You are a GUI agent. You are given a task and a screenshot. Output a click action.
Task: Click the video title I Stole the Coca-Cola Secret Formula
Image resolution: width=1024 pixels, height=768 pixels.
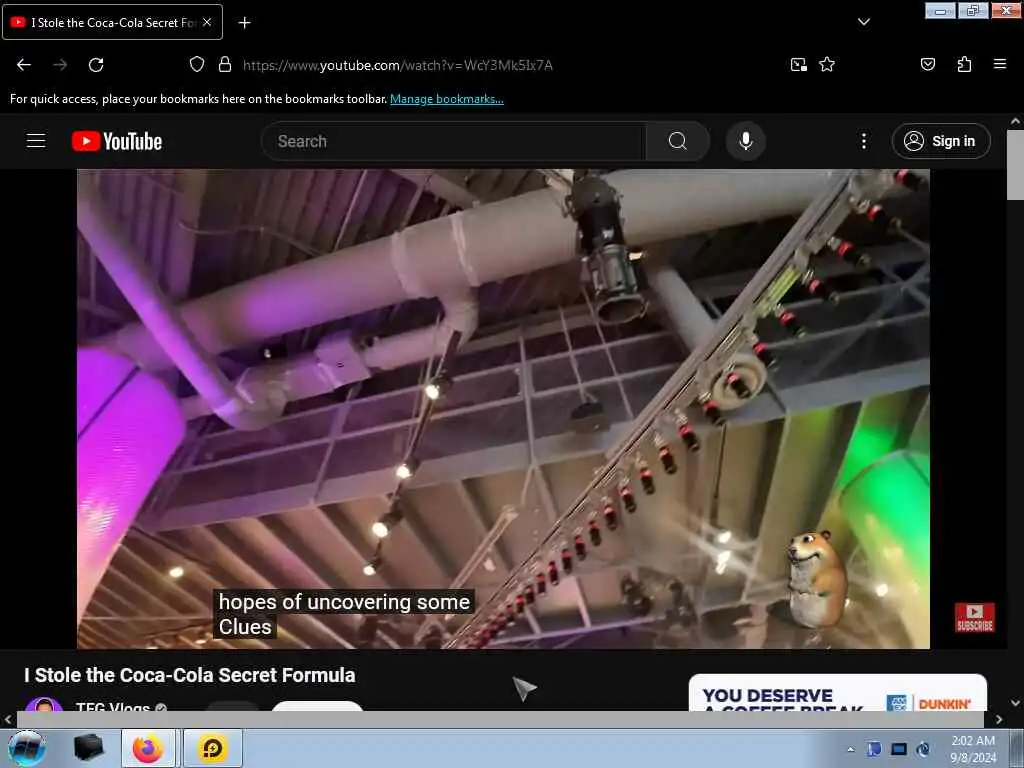click(x=189, y=675)
